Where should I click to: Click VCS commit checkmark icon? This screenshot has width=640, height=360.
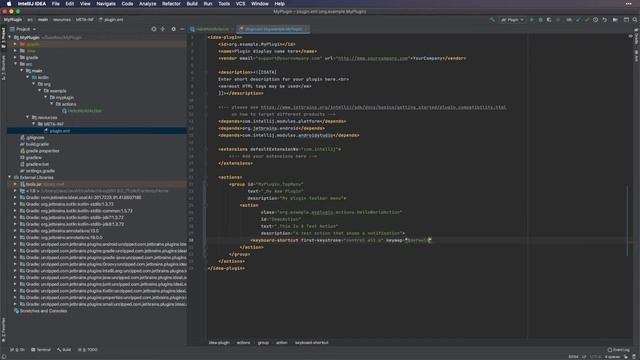coord(587,20)
